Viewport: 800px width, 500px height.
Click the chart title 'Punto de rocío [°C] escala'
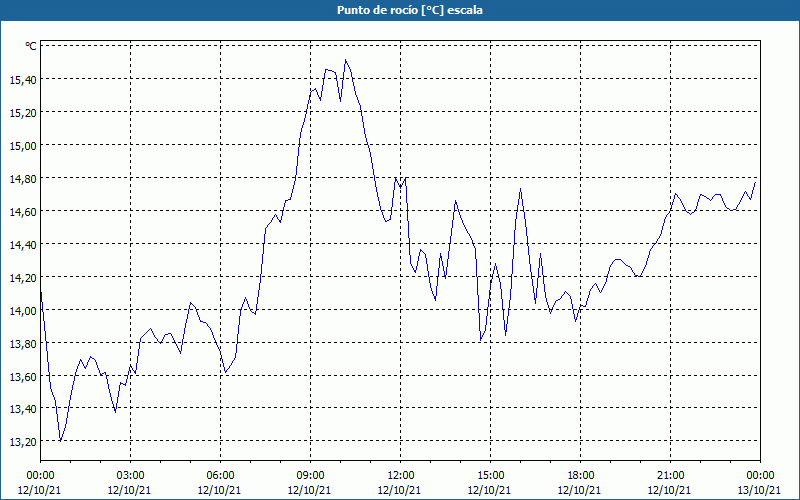(410, 10)
